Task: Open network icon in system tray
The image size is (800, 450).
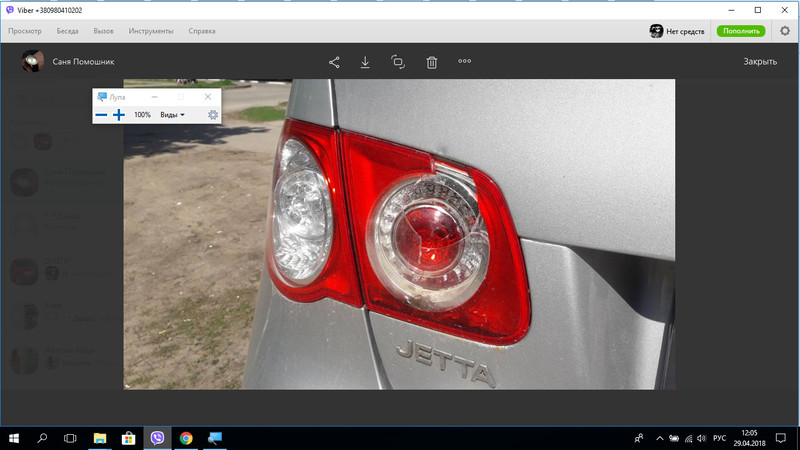Action: click(688, 438)
